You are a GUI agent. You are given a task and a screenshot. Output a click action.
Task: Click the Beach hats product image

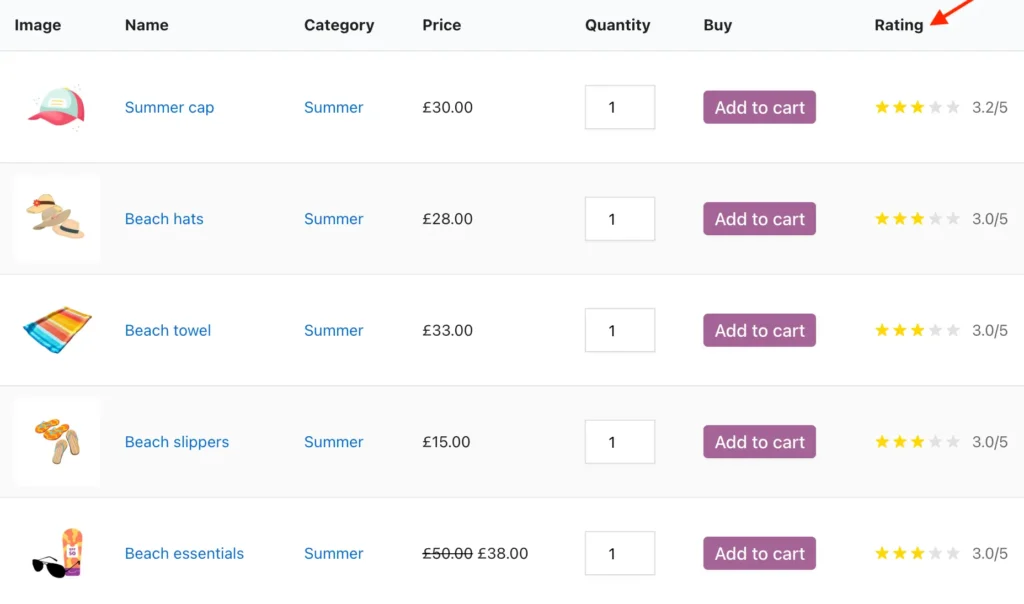point(56,218)
